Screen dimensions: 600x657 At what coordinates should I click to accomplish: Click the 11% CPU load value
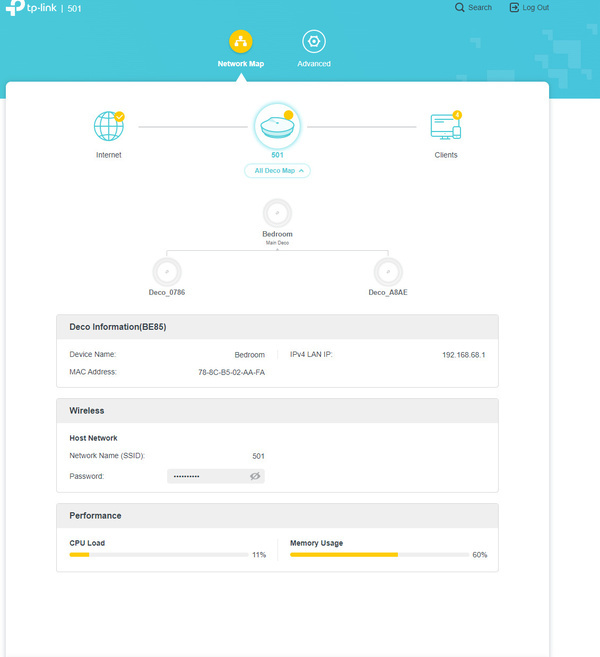pos(259,555)
